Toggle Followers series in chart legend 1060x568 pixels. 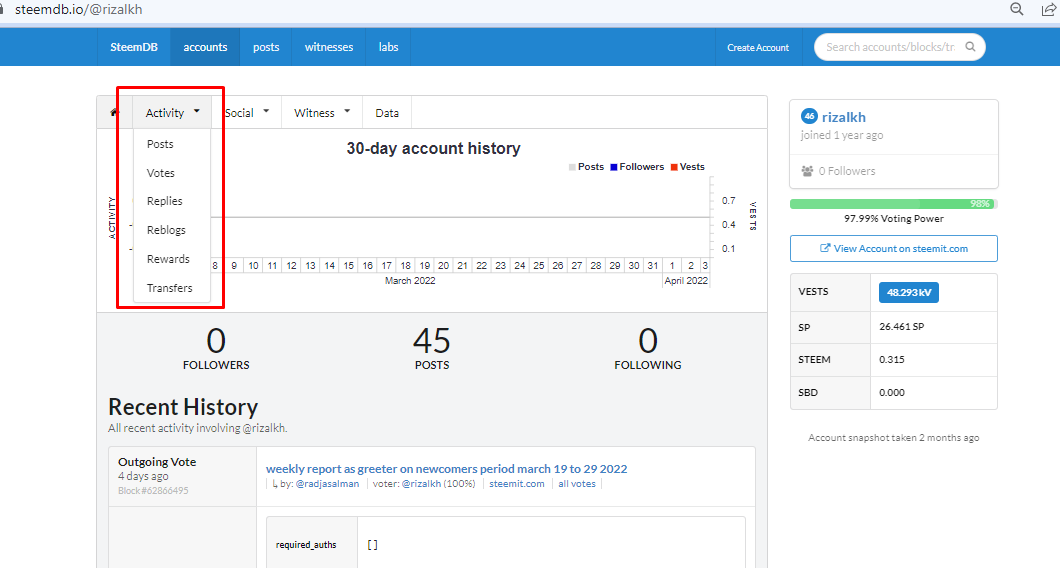637,166
